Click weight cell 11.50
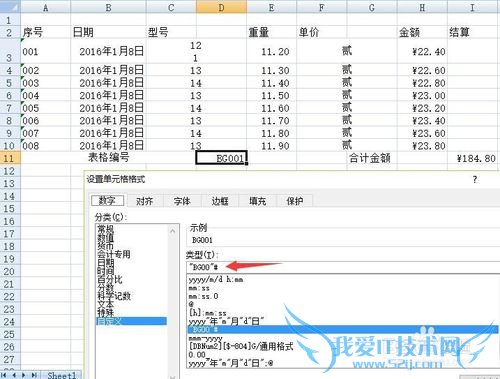This screenshot has width=500, height=379. click(271, 95)
